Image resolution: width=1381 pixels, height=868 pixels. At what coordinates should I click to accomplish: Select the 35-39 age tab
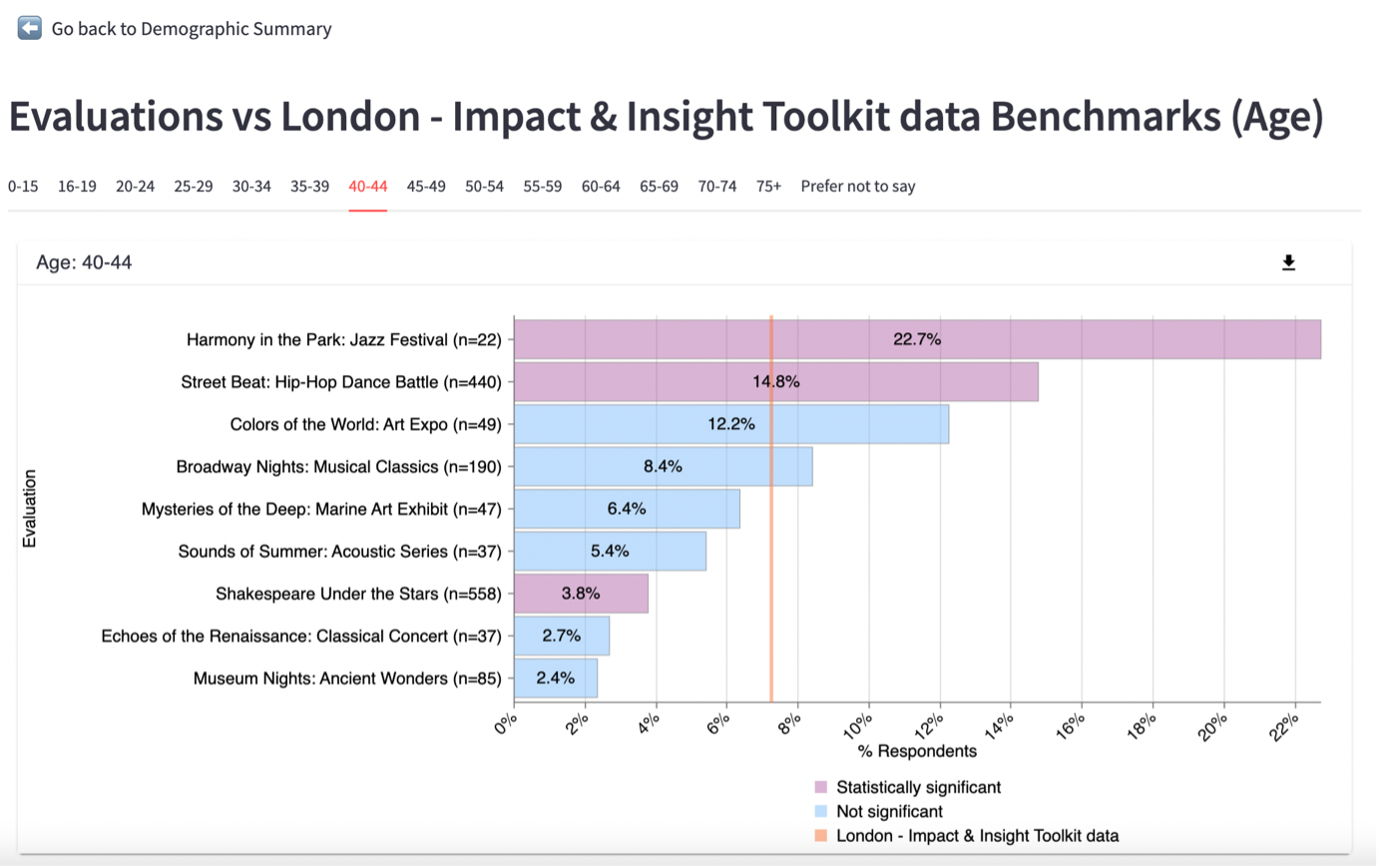pos(309,187)
